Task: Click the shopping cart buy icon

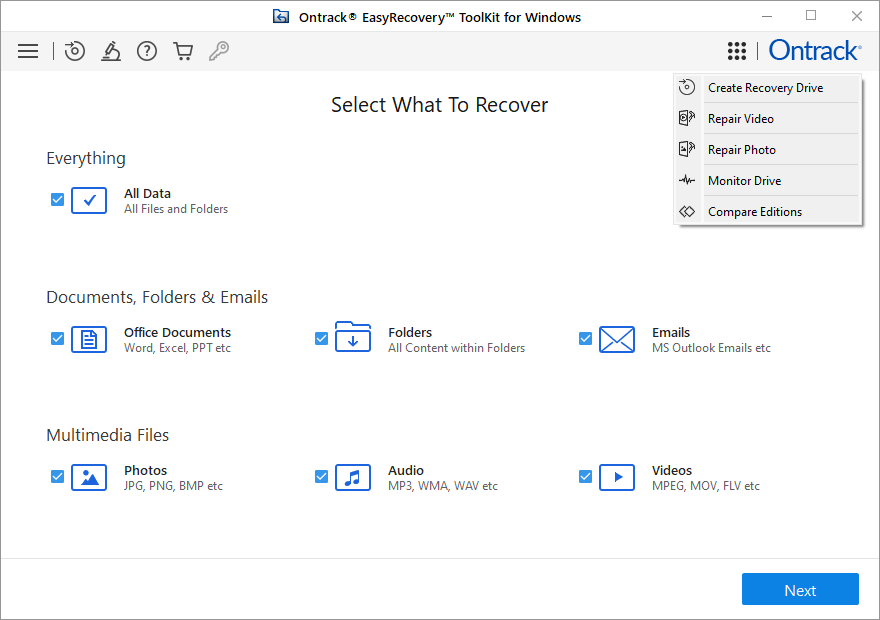Action: click(183, 51)
